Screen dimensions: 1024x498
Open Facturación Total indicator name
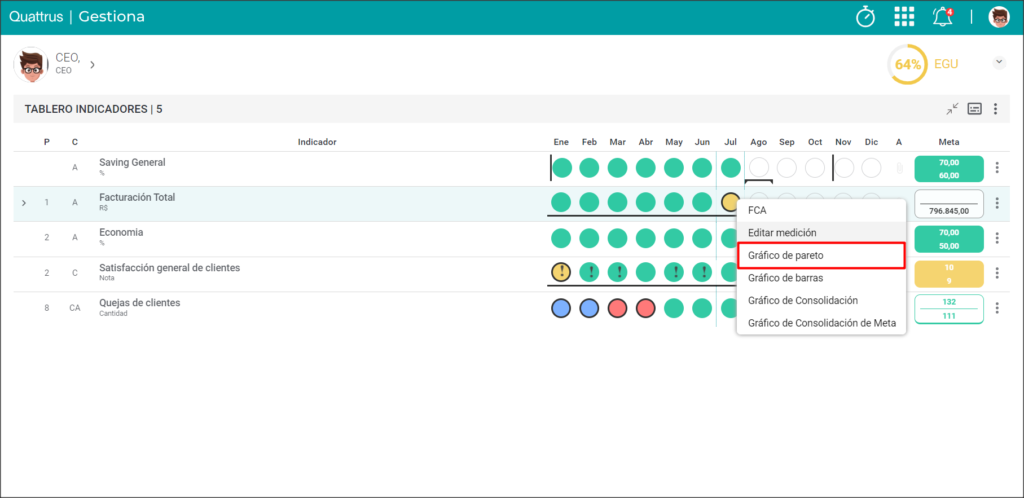point(137,197)
